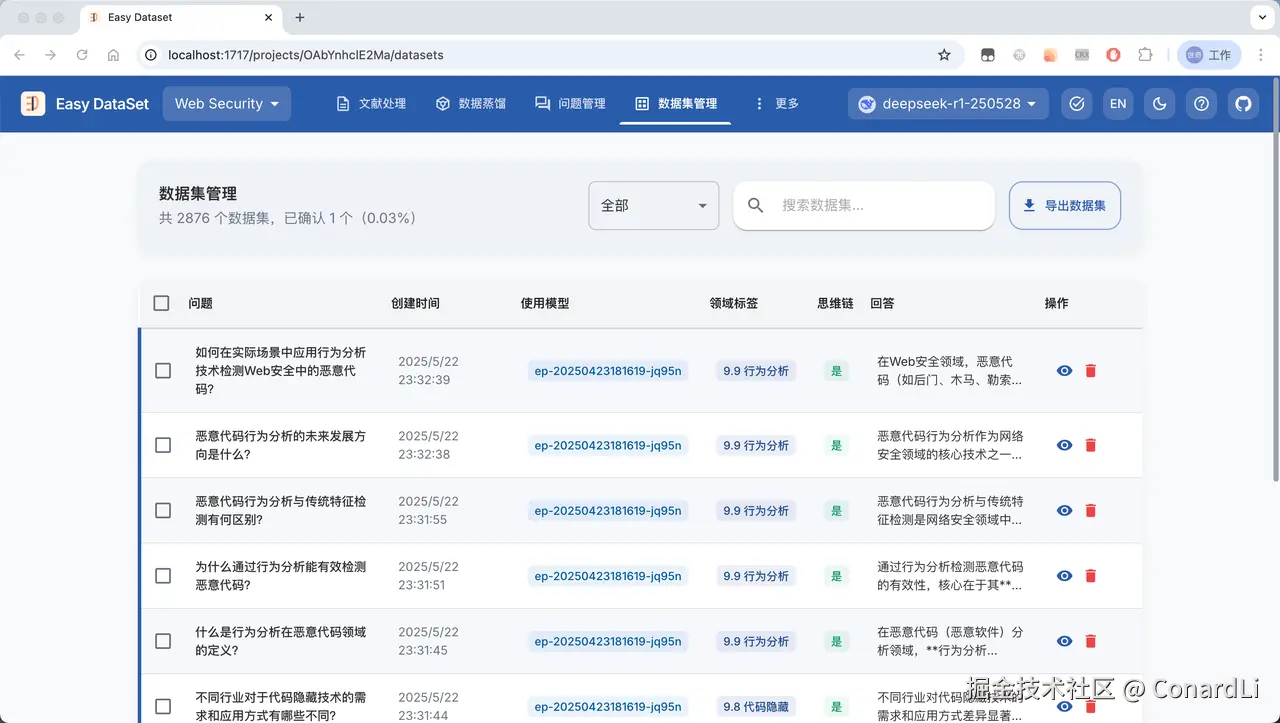This screenshot has height=723, width=1280.
Task: Click the 领域标签 column header
Action: pos(734,303)
